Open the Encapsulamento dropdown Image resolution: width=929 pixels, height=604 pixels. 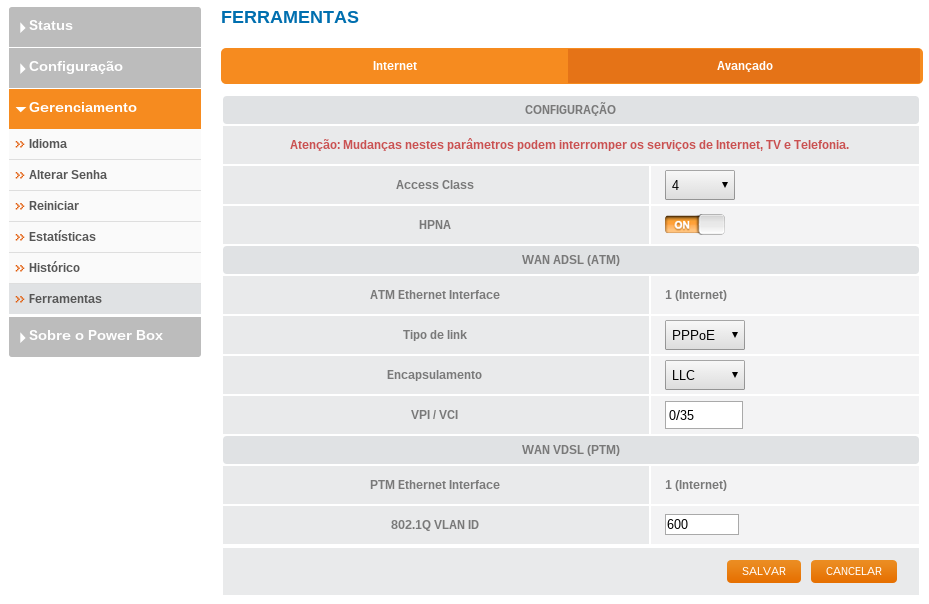tap(705, 375)
